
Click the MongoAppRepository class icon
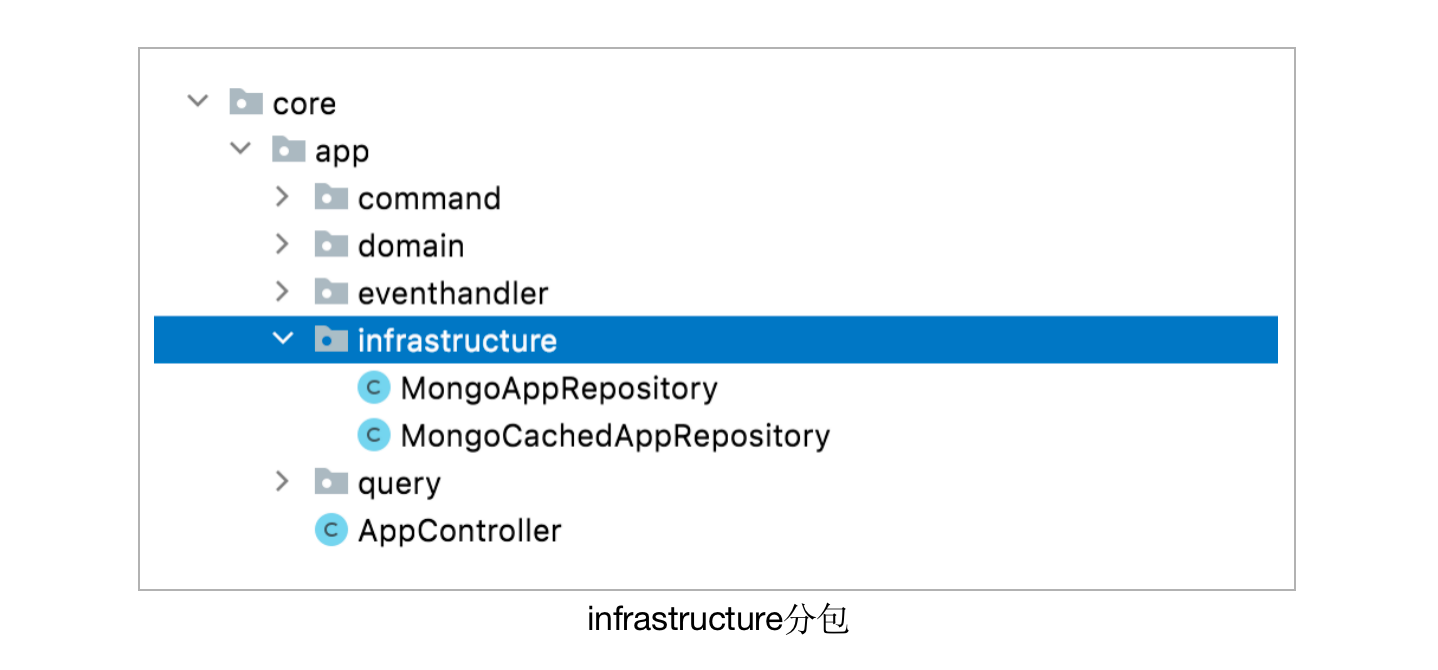click(374, 388)
